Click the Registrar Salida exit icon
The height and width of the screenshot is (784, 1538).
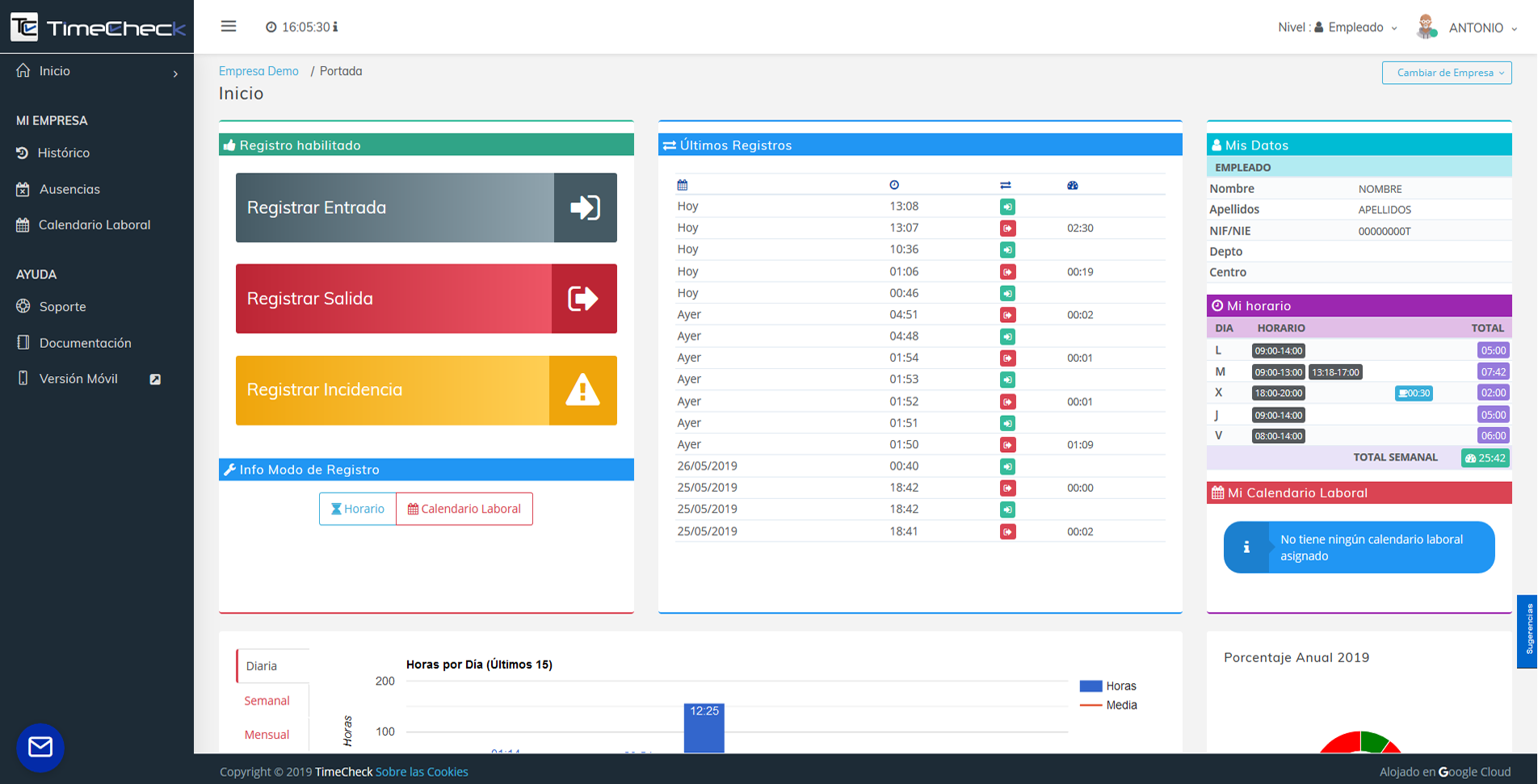point(583,299)
